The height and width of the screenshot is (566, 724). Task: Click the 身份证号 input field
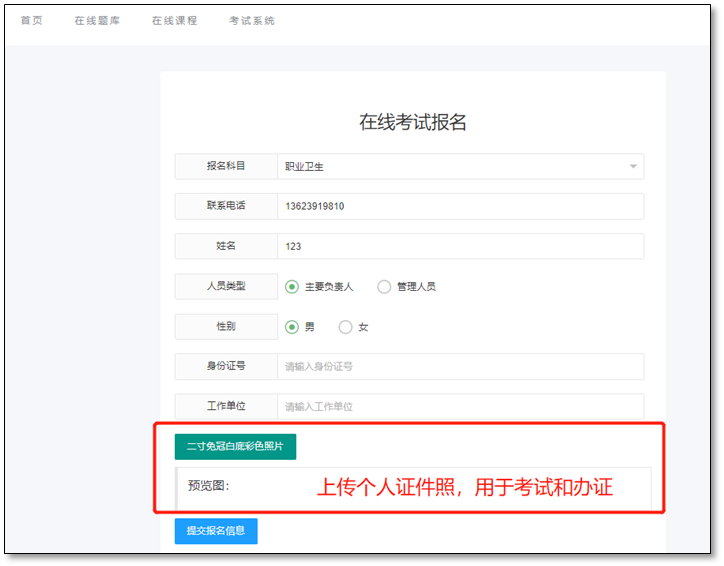click(x=460, y=367)
